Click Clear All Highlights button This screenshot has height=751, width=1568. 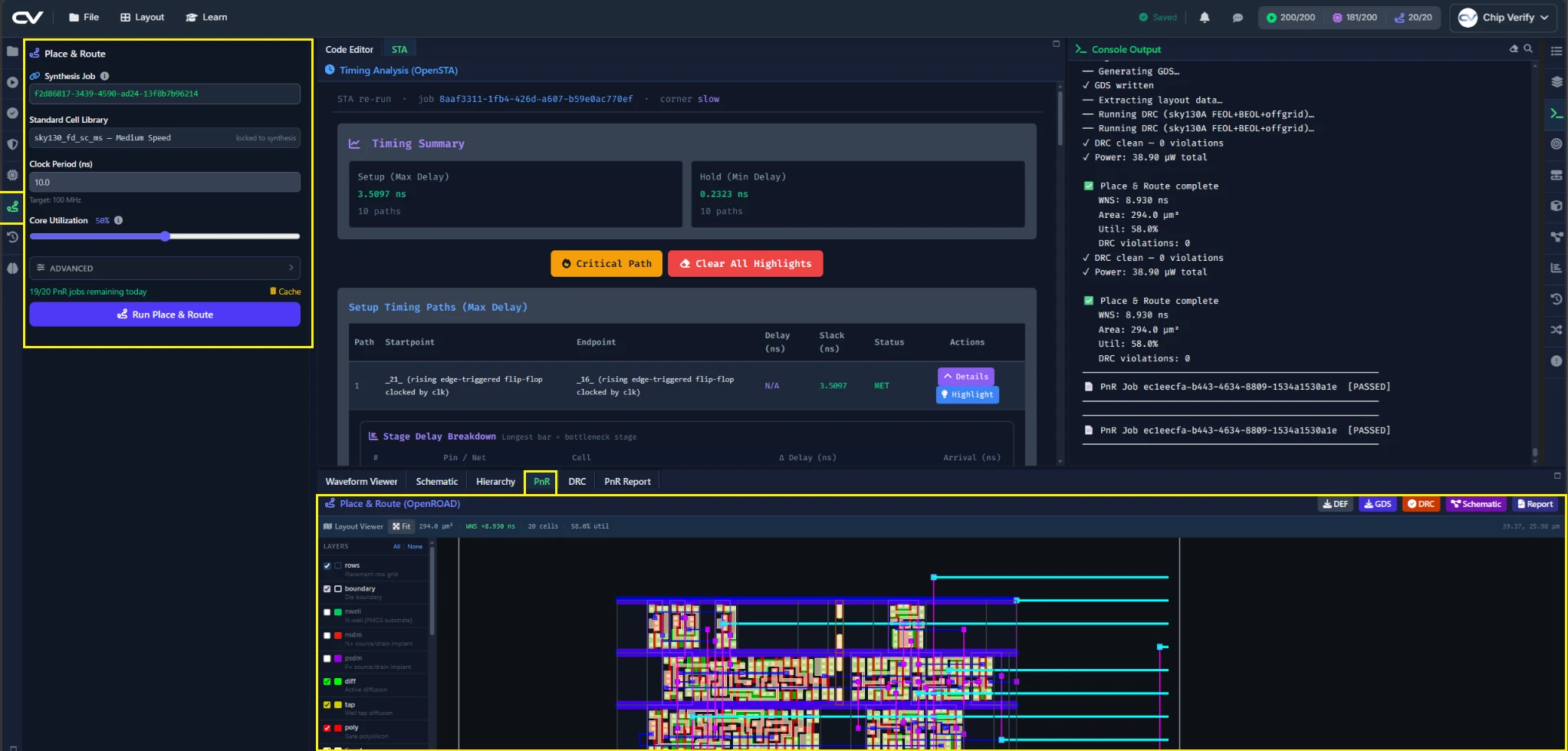(x=745, y=263)
